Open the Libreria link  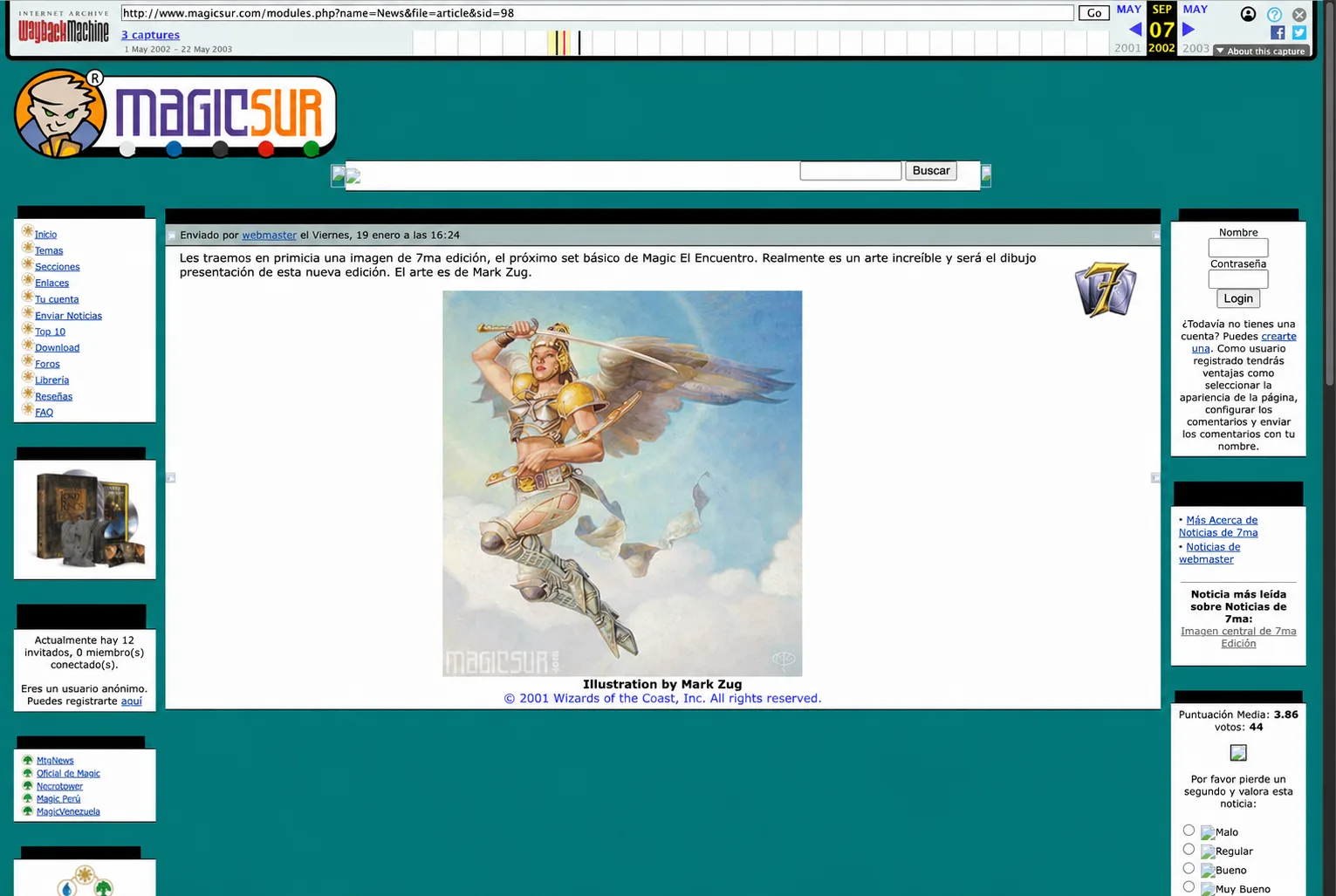(x=51, y=380)
